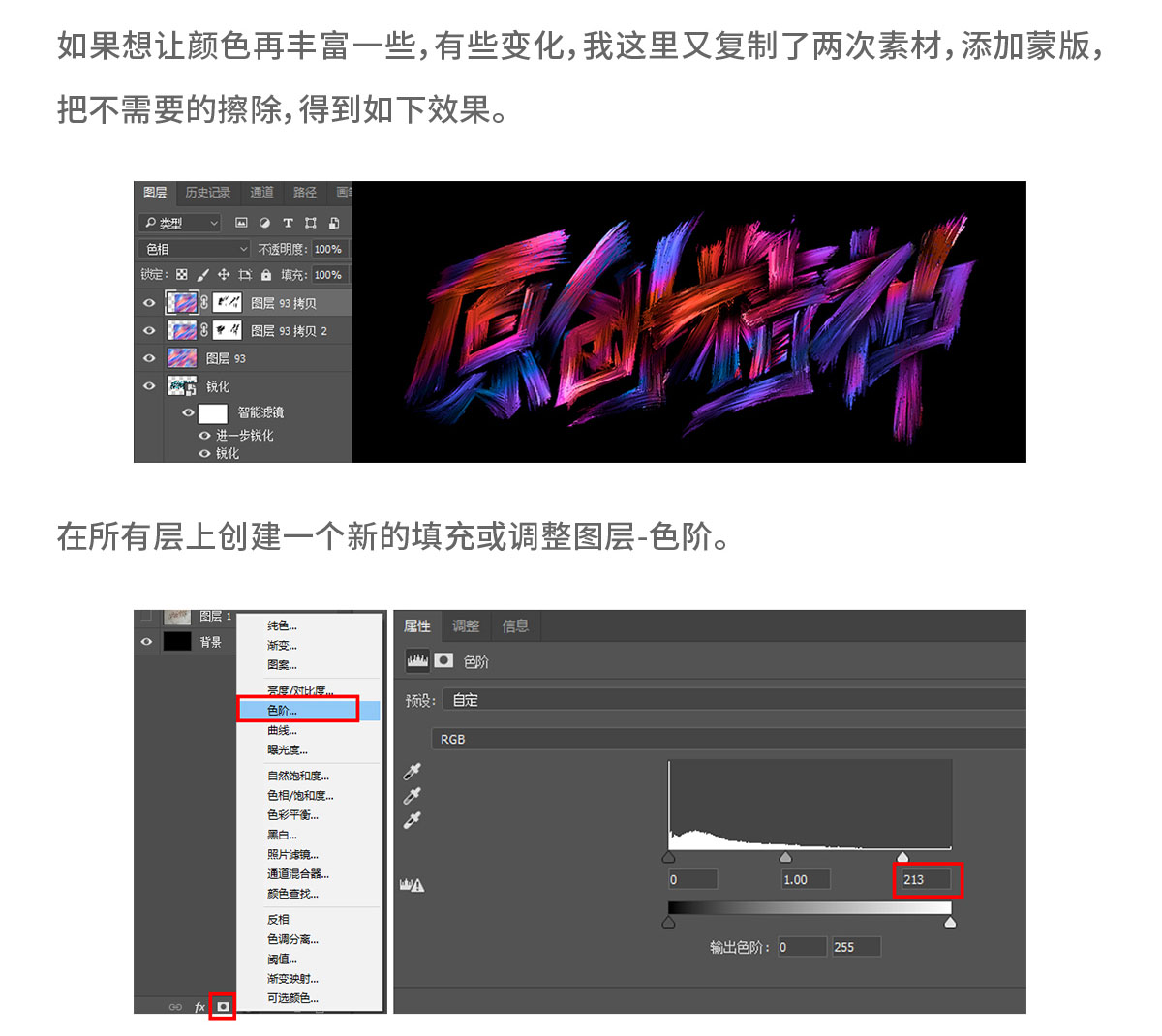This screenshot has width=1162, height=1036.
Task: Filter layers by adjustment layer icon
Action: point(264,223)
